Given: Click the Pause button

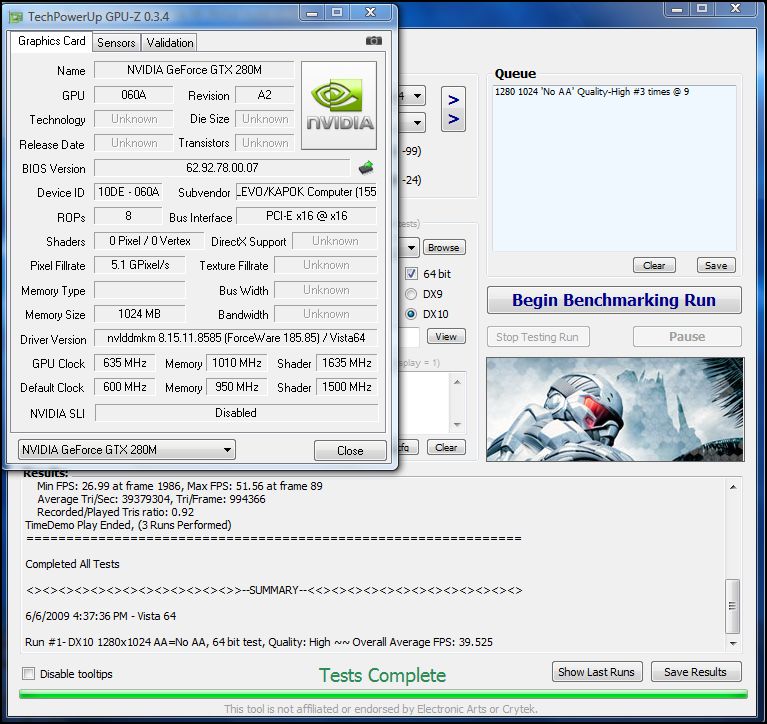Looking at the screenshot, I should pos(687,337).
